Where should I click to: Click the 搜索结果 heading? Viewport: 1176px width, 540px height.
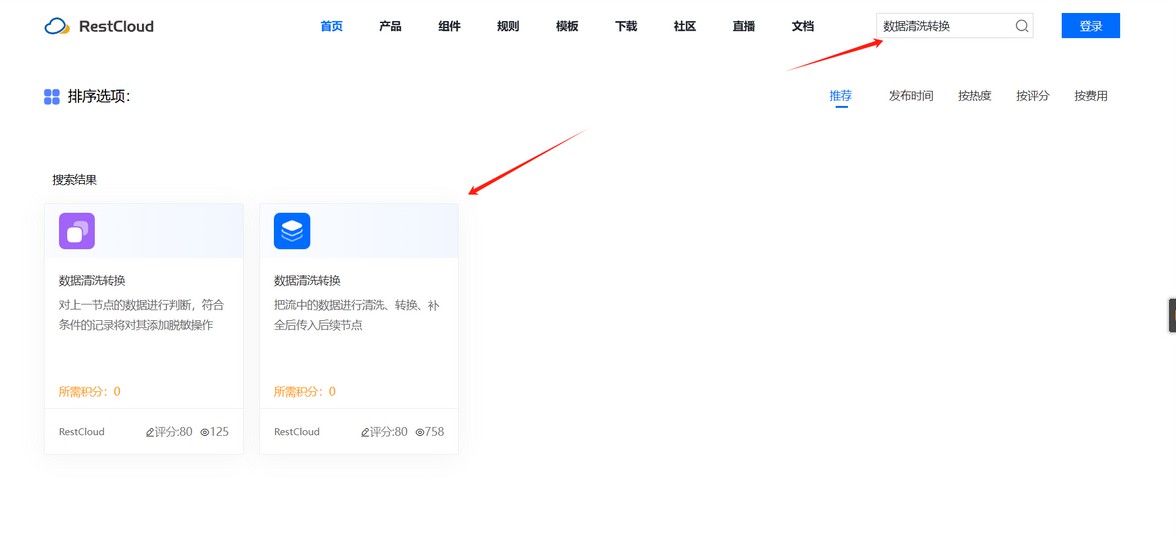[x=74, y=180]
